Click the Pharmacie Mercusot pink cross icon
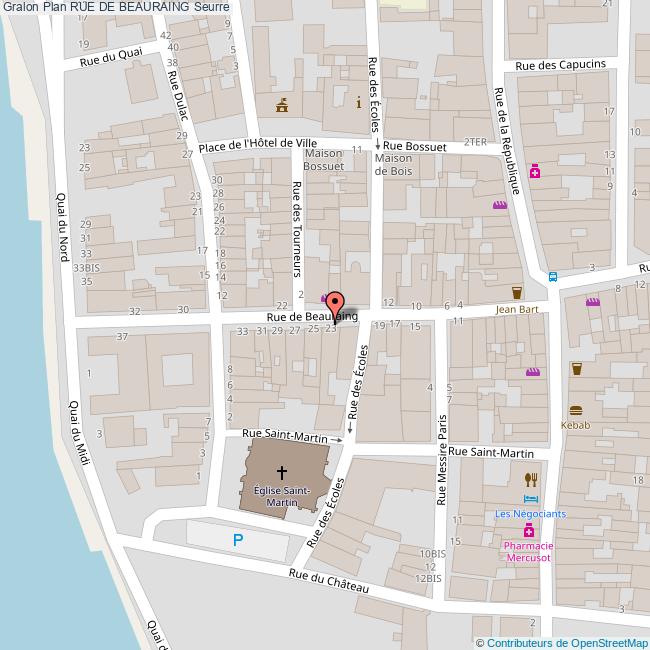This screenshot has width=650, height=650. click(x=529, y=530)
